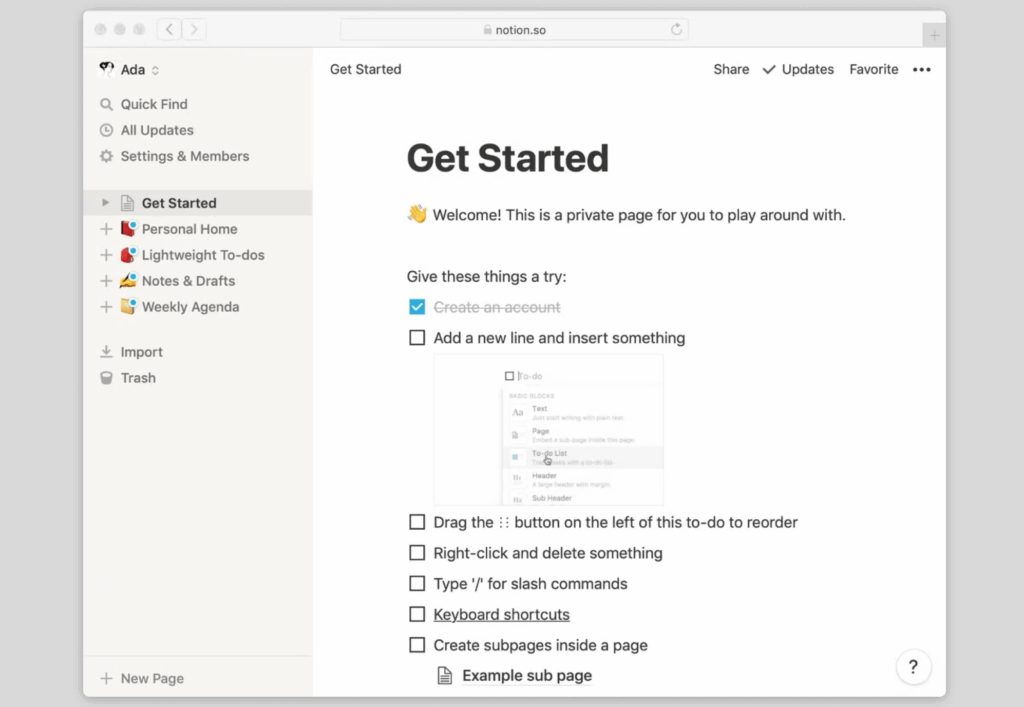Click the Import download icon
The width and height of the screenshot is (1024, 707).
[106, 352]
